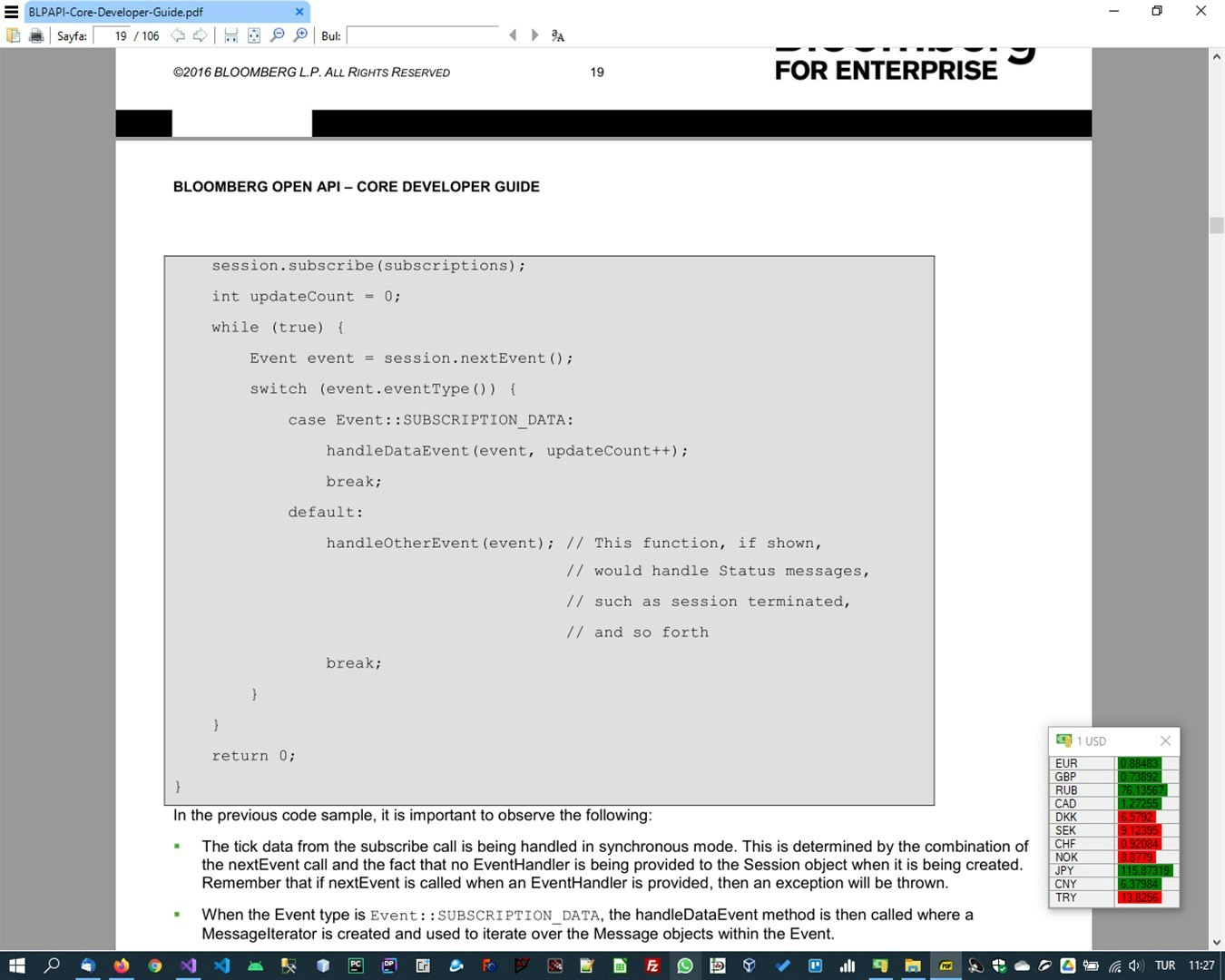Click the Windows Security shield tray icon

coord(999,965)
